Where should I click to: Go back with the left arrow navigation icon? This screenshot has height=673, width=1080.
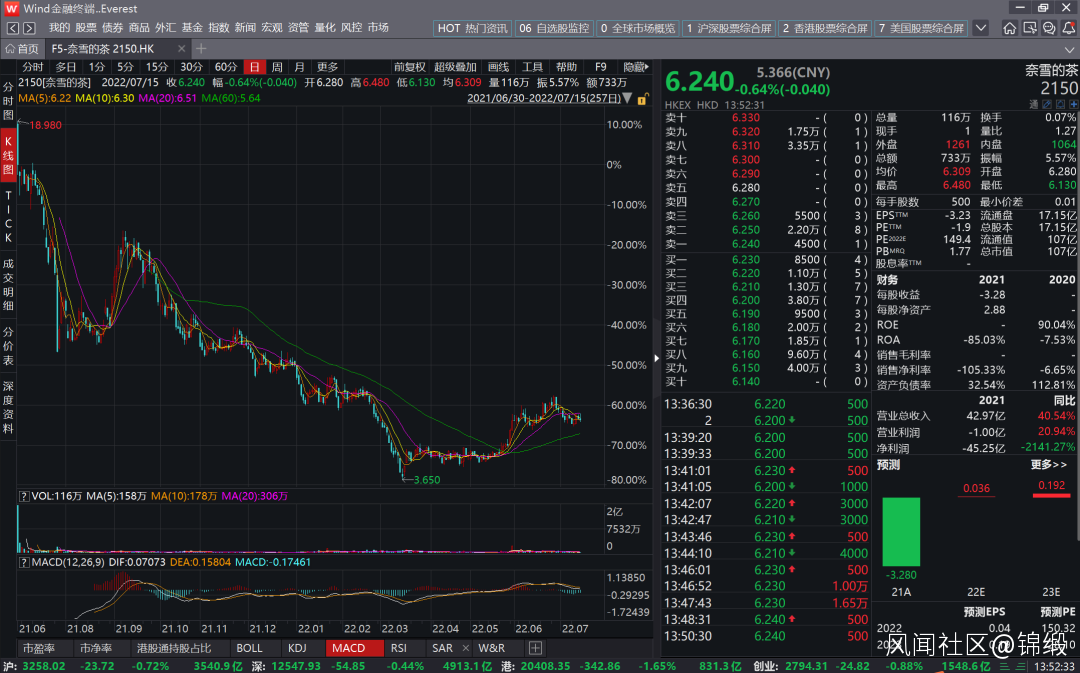[x=13, y=28]
